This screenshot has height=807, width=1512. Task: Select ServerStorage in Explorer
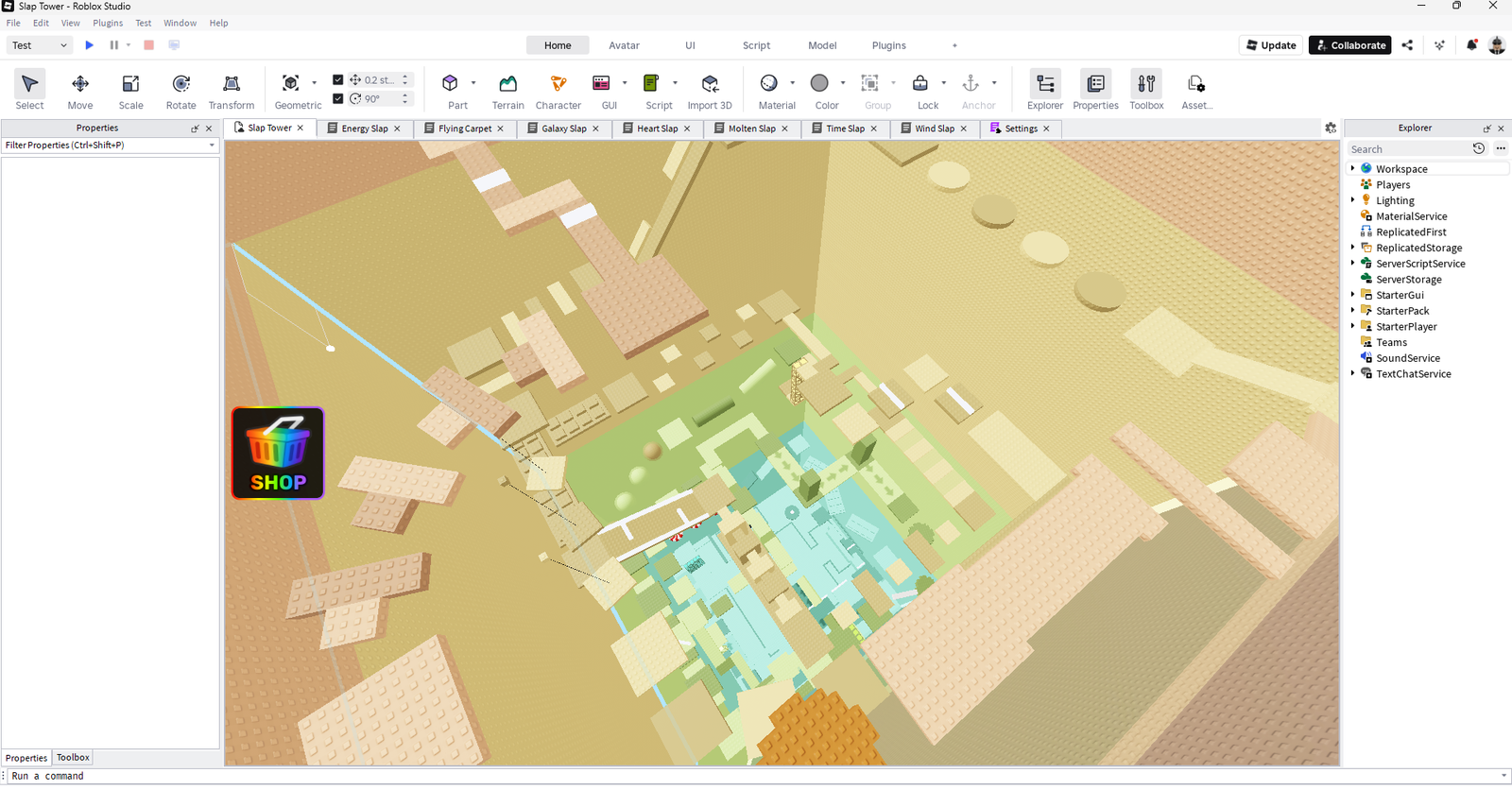1408,279
